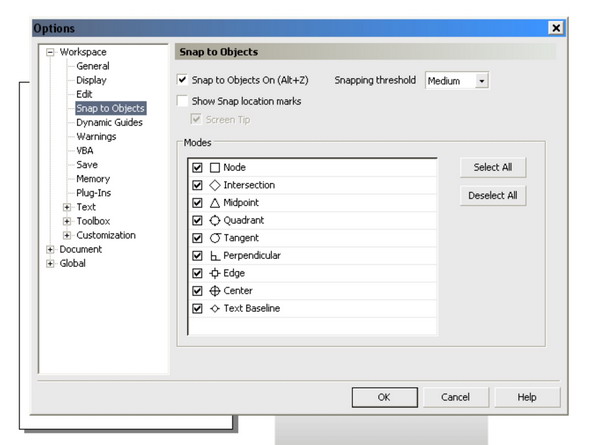The width and height of the screenshot is (600, 445).
Task: Click the Deselect All button
Action: coord(493,196)
